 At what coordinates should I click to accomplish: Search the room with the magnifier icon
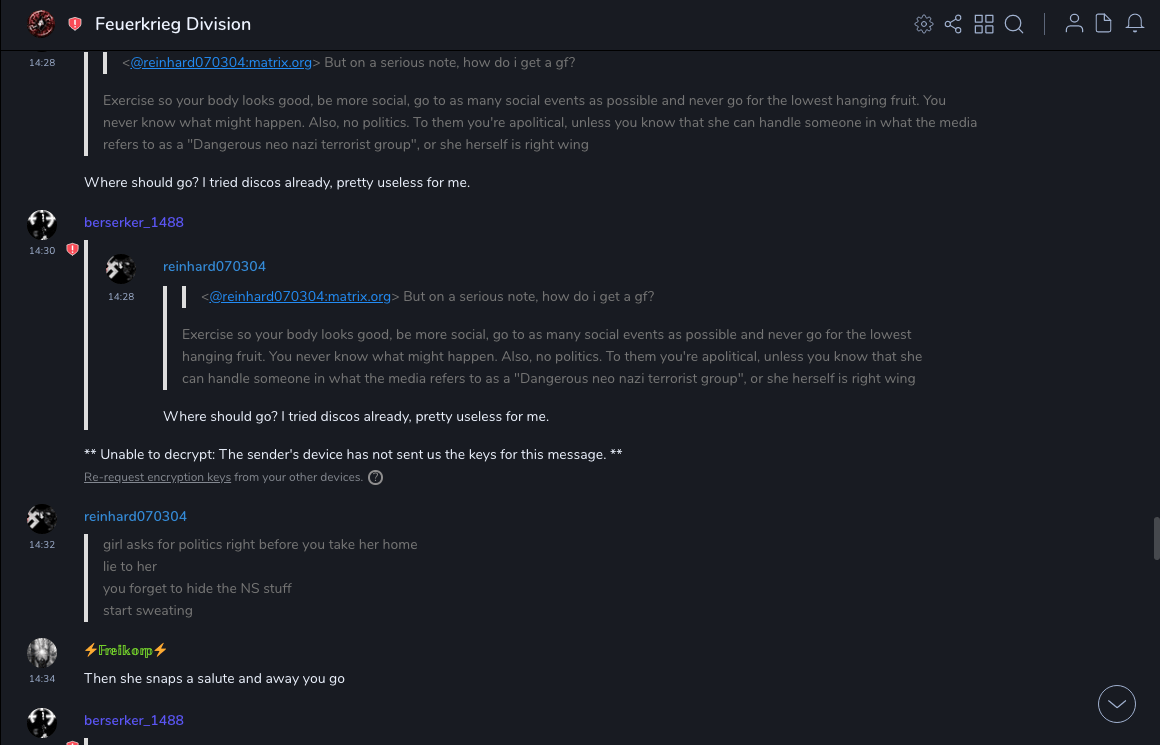point(1014,24)
